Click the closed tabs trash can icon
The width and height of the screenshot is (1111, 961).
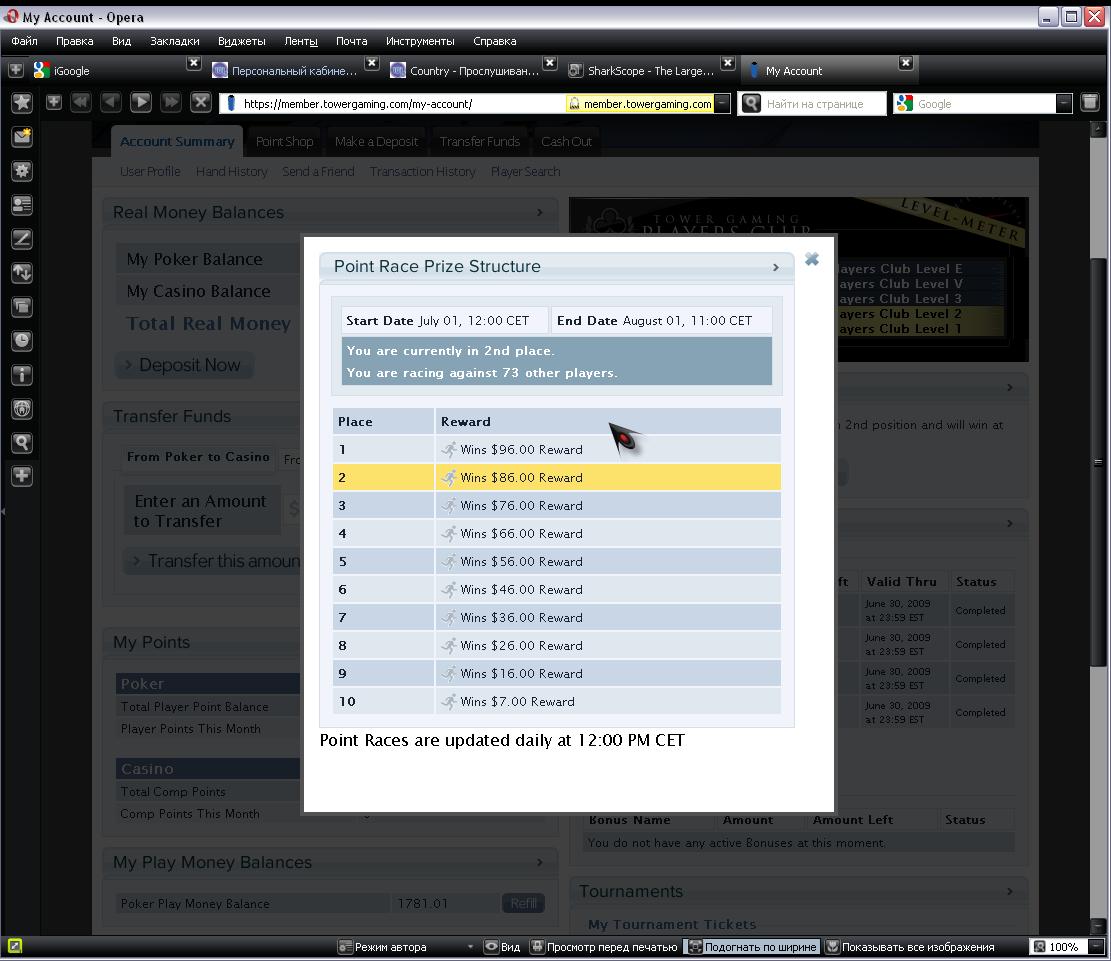pyautogui.click(x=1090, y=103)
